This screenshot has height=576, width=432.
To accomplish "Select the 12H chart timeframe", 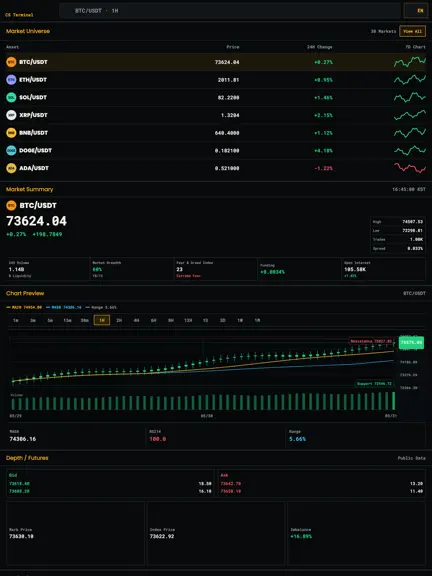I will click(188, 320).
